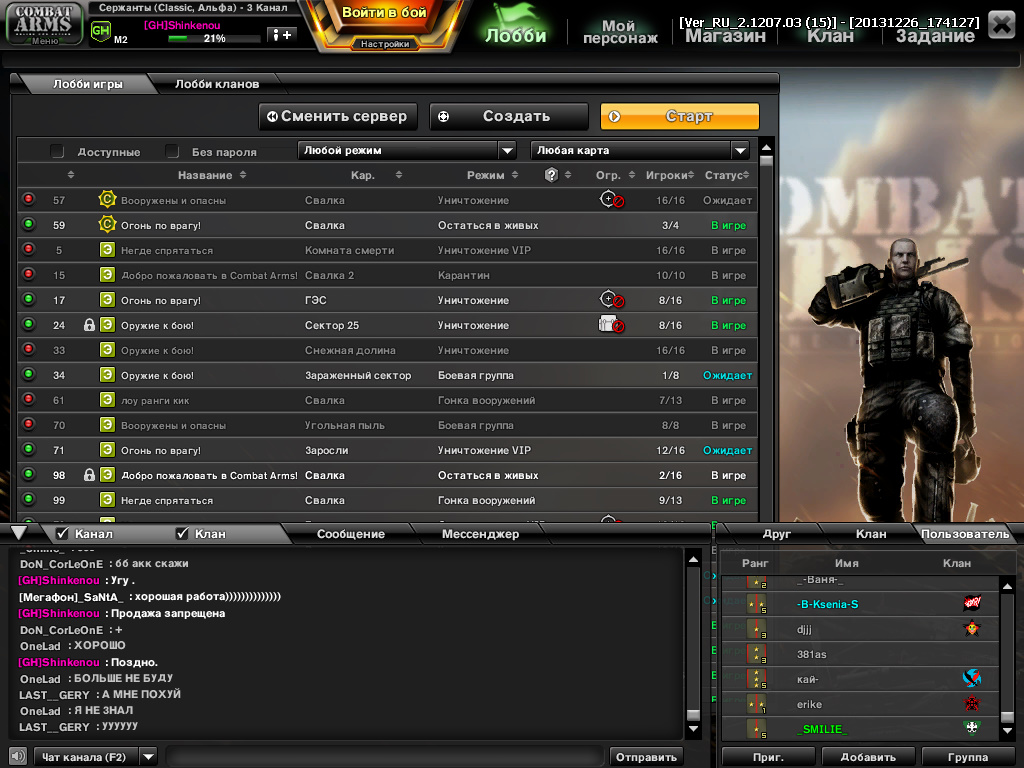Viewport: 1024px width, 768px height.
Task: Click the chat log scrollbar down arrow
Action: (694, 728)
